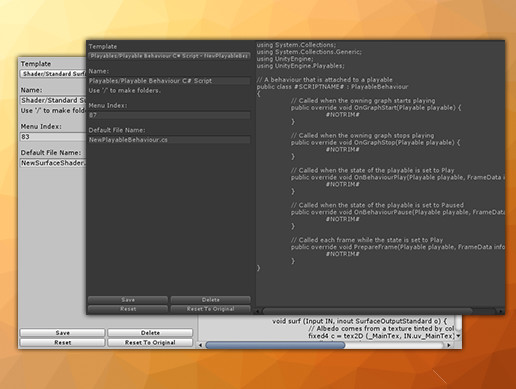This screenshot has width=516, height=389.
Task: Grab the blue horizontal scrollbar in the light window
Action: point(275,345)
